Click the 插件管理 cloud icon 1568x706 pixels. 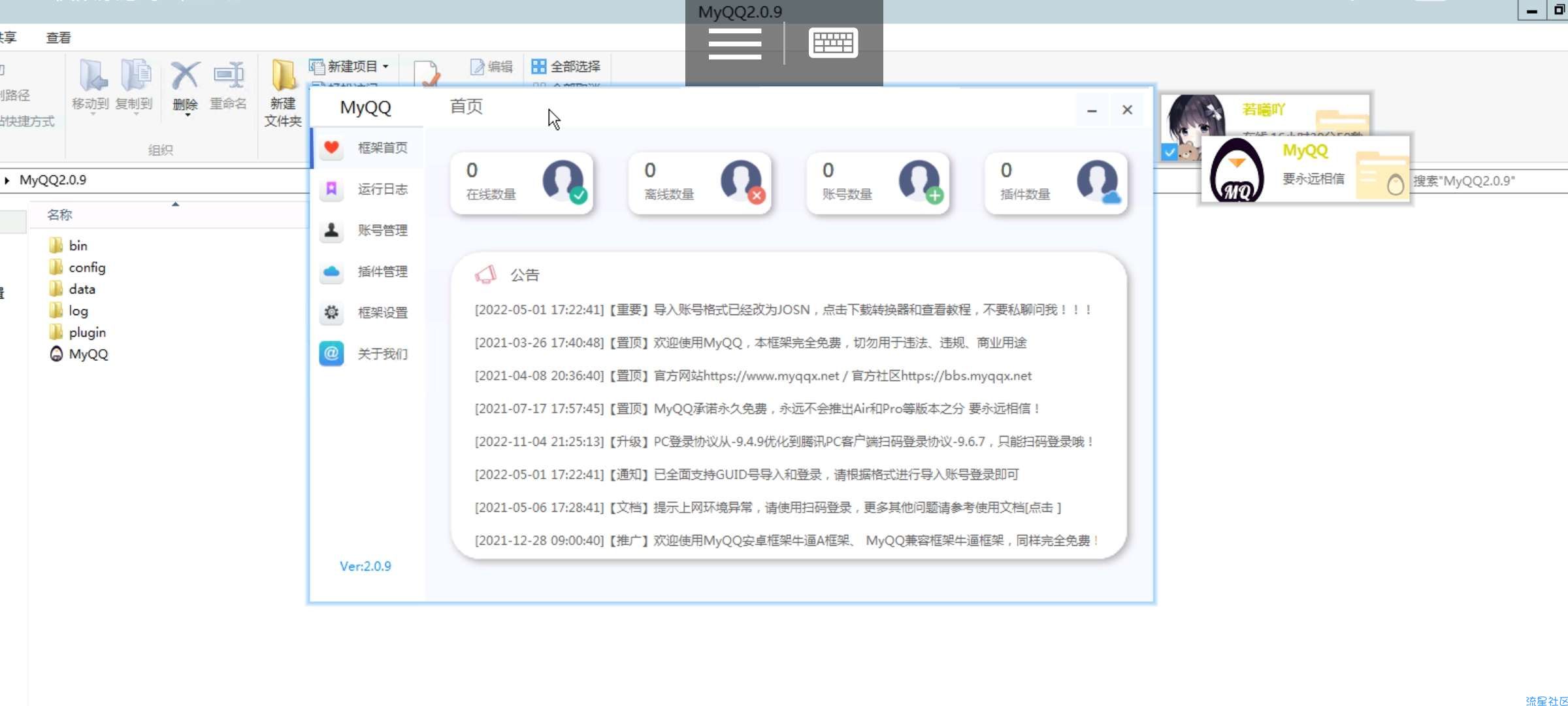click(331, 271)
